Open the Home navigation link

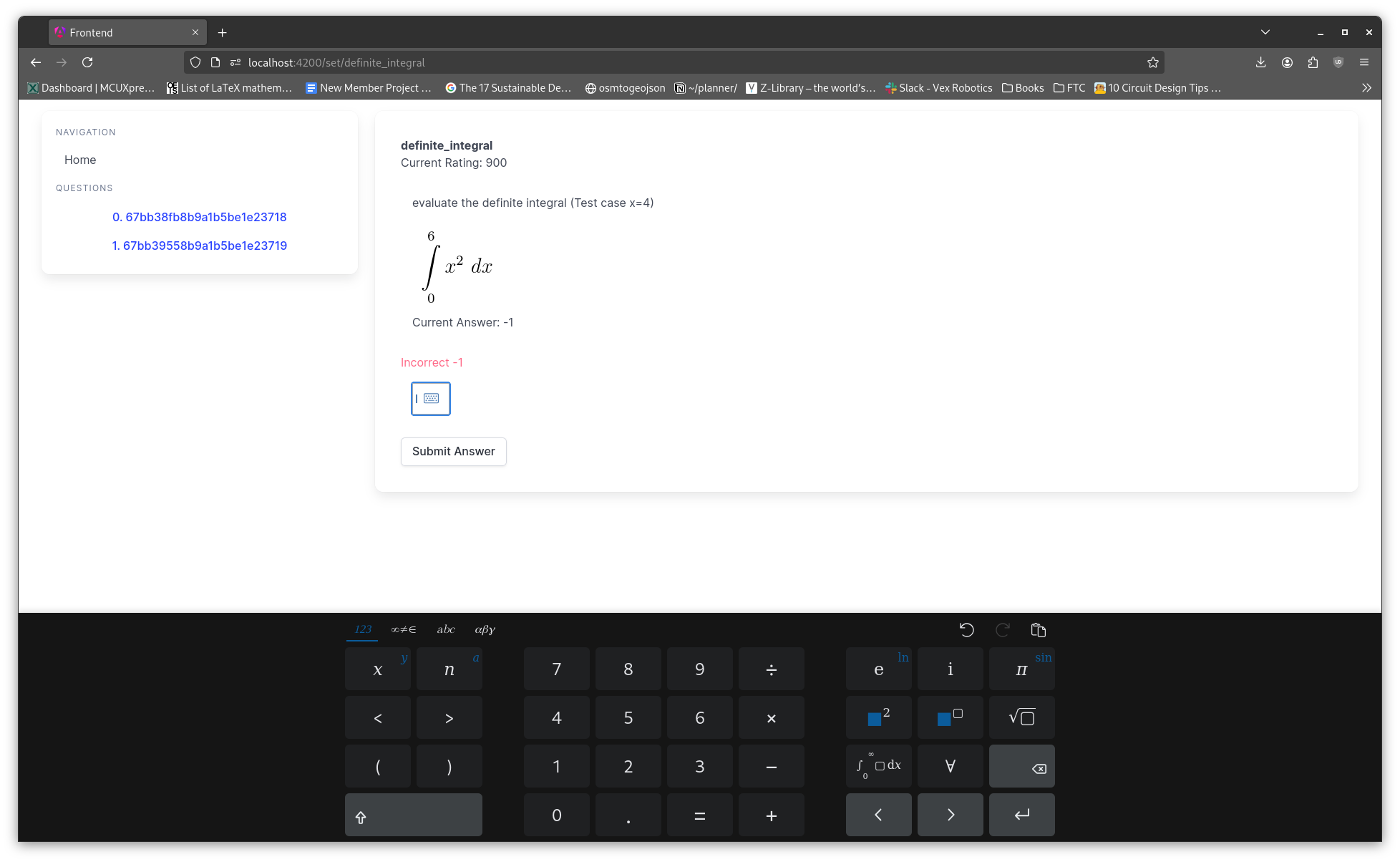80,160
